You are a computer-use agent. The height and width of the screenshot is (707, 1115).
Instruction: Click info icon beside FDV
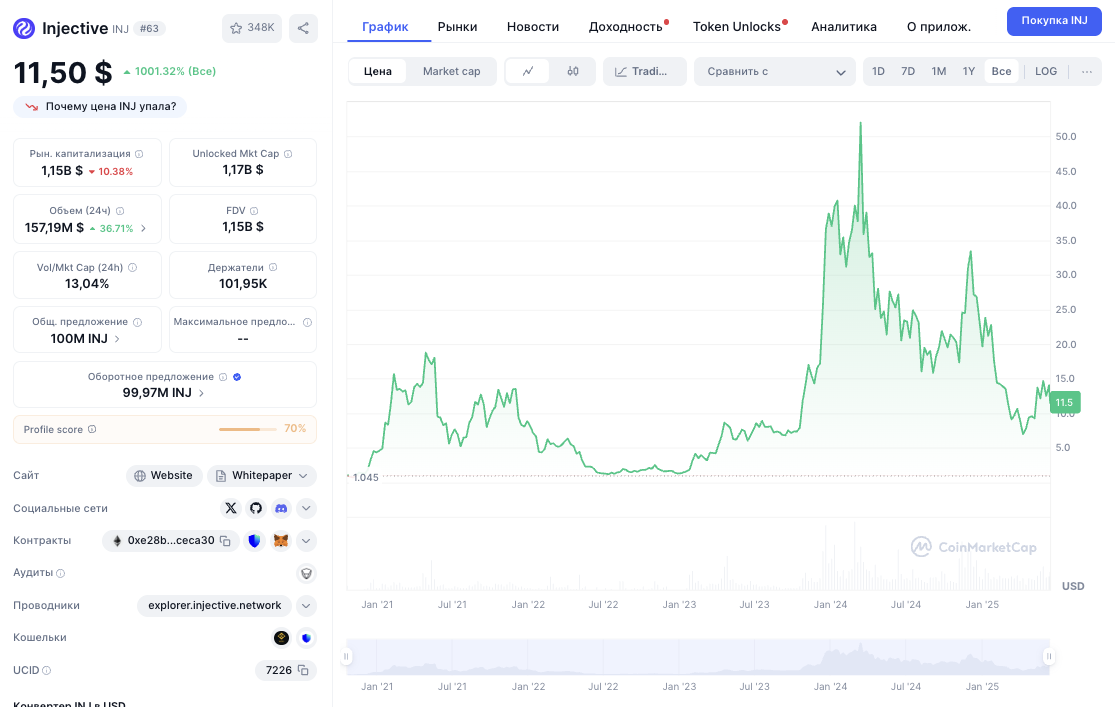[254, 211]
